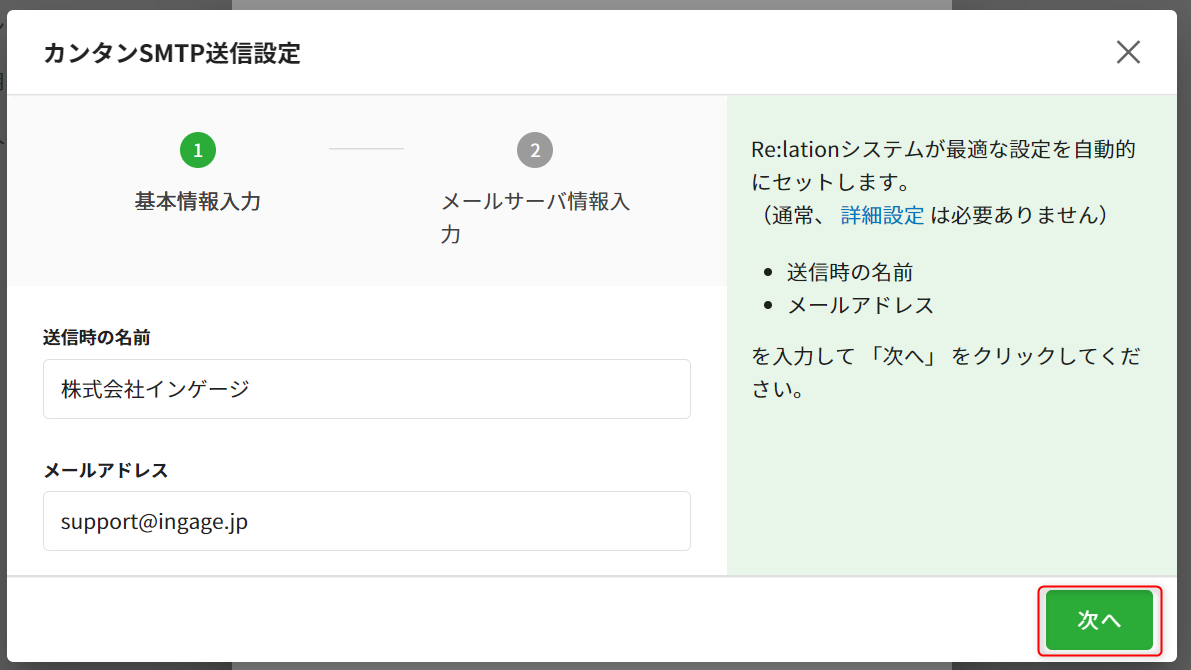
Task: Focus the メールアドレス input field
Action: [366, 521]
